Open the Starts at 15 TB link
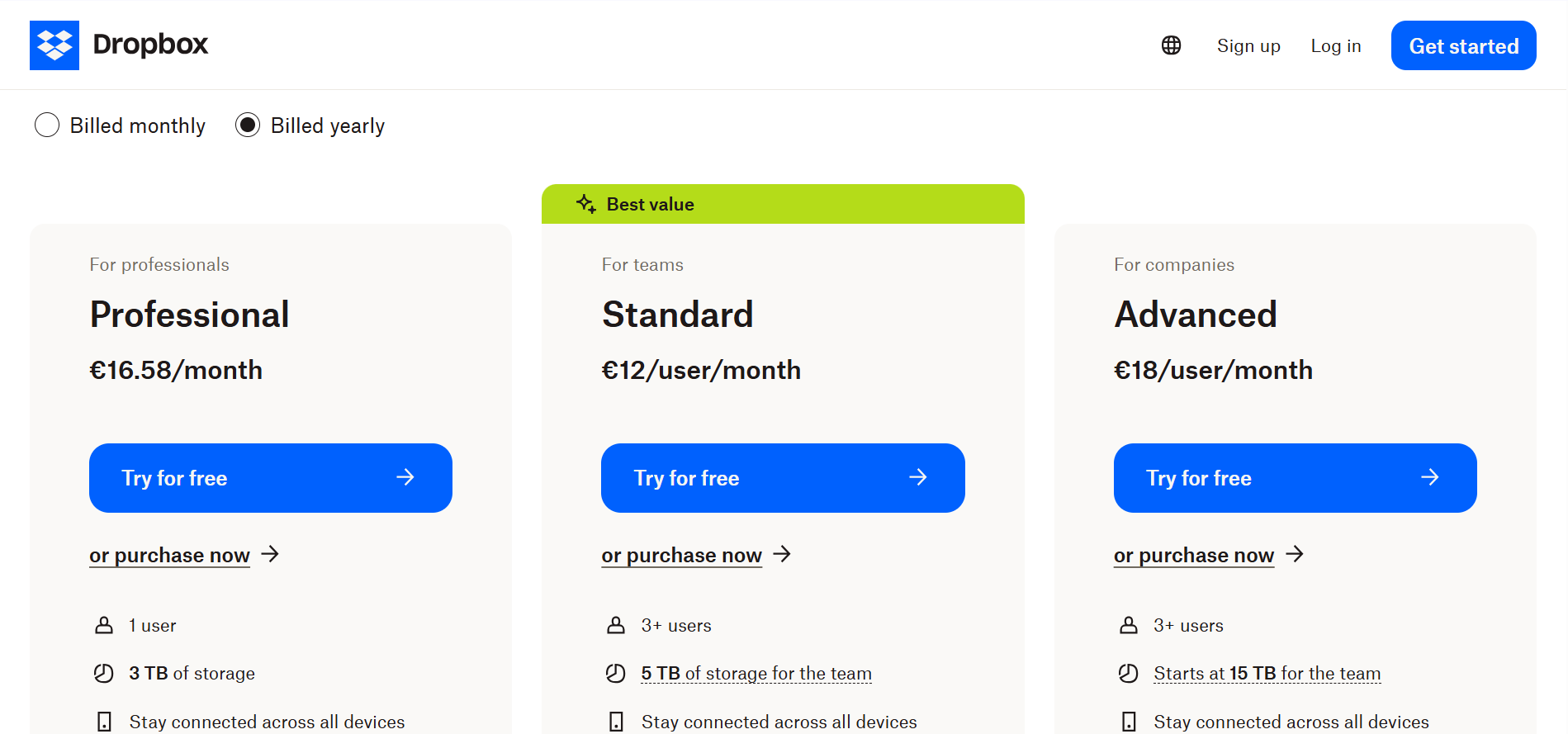This screenshot has height=734, width=1568. pos(1267,673)
